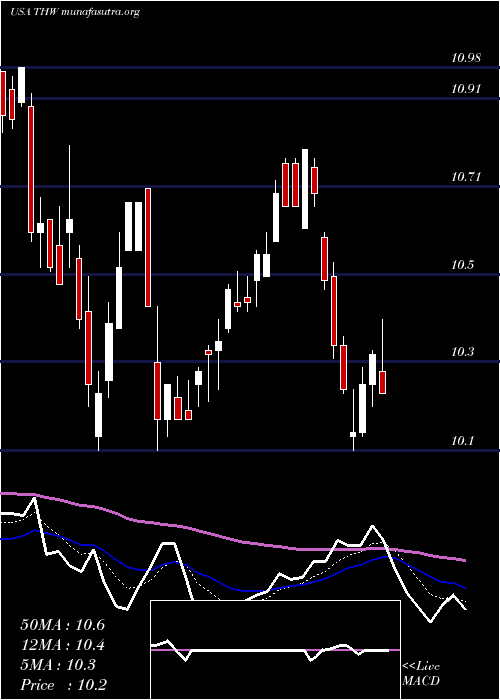Click the 10.5 price level label
Screen dimensions: 500x700
tap(462, 265)
